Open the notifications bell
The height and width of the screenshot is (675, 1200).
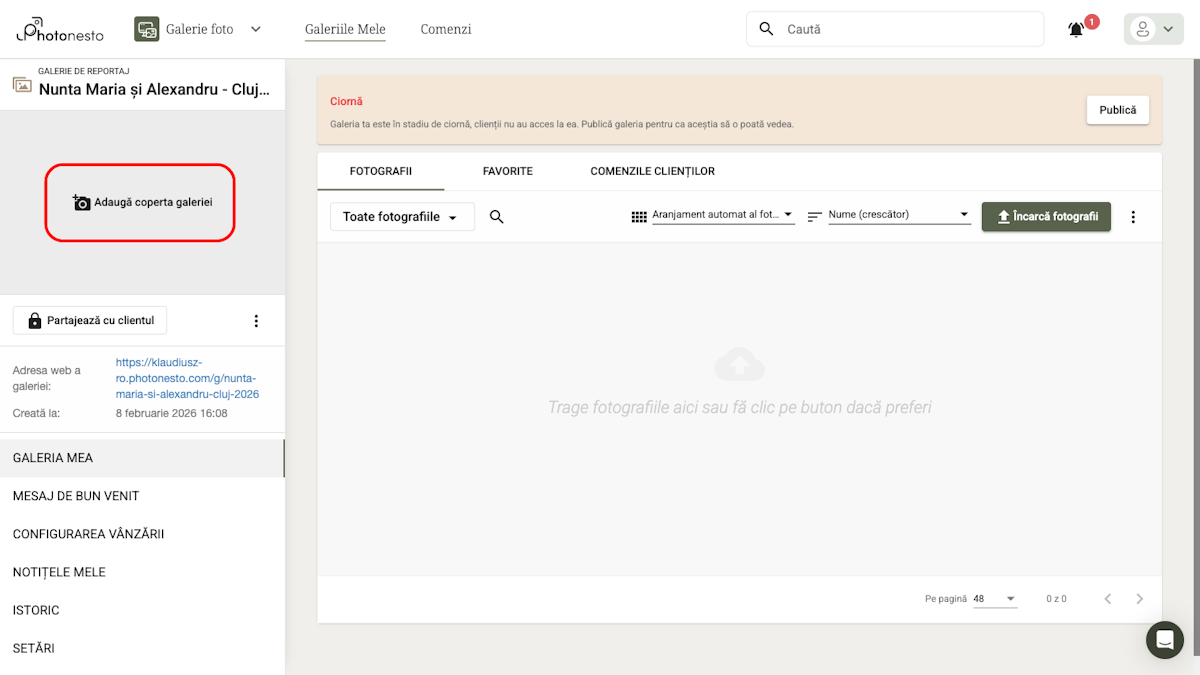click(x=1076, y=30)
